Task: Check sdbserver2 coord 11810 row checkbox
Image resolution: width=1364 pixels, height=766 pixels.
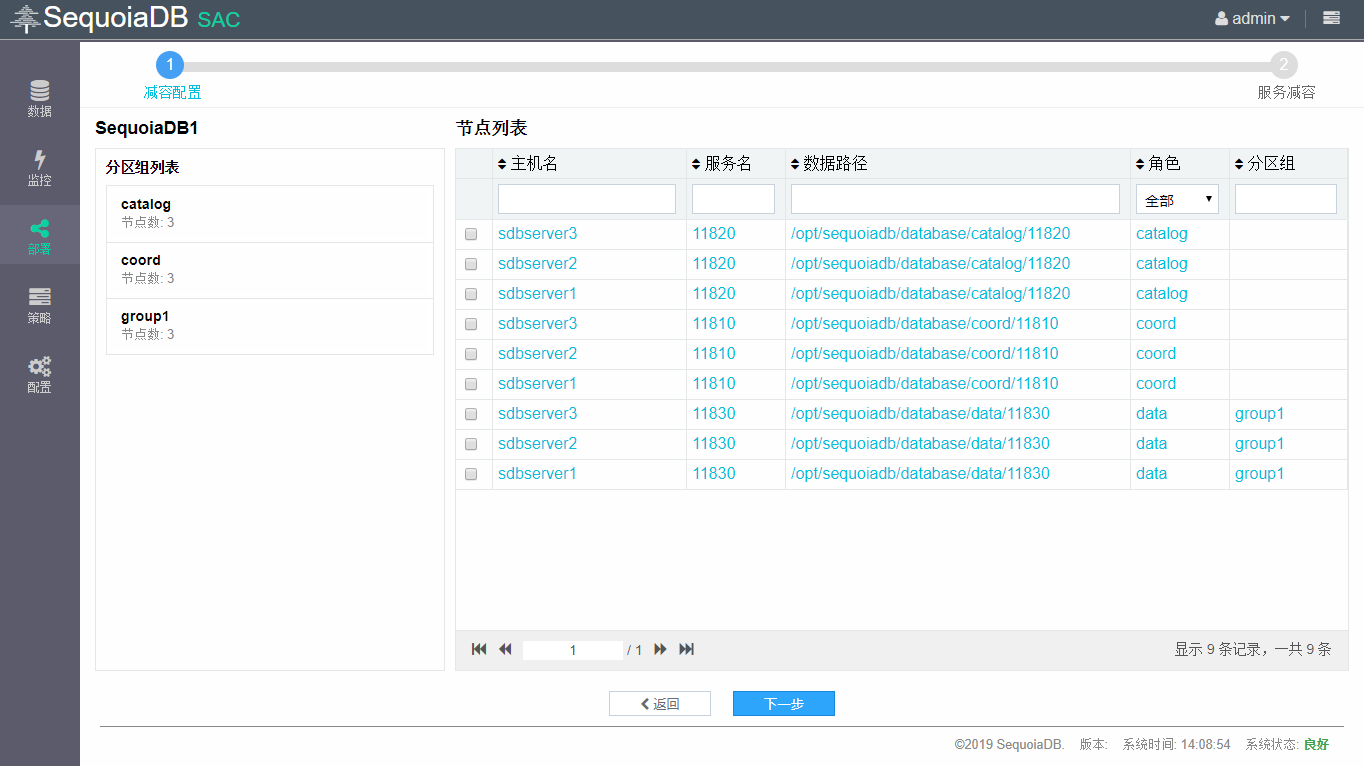Action: pyautogui.click(x=471, y=354)
